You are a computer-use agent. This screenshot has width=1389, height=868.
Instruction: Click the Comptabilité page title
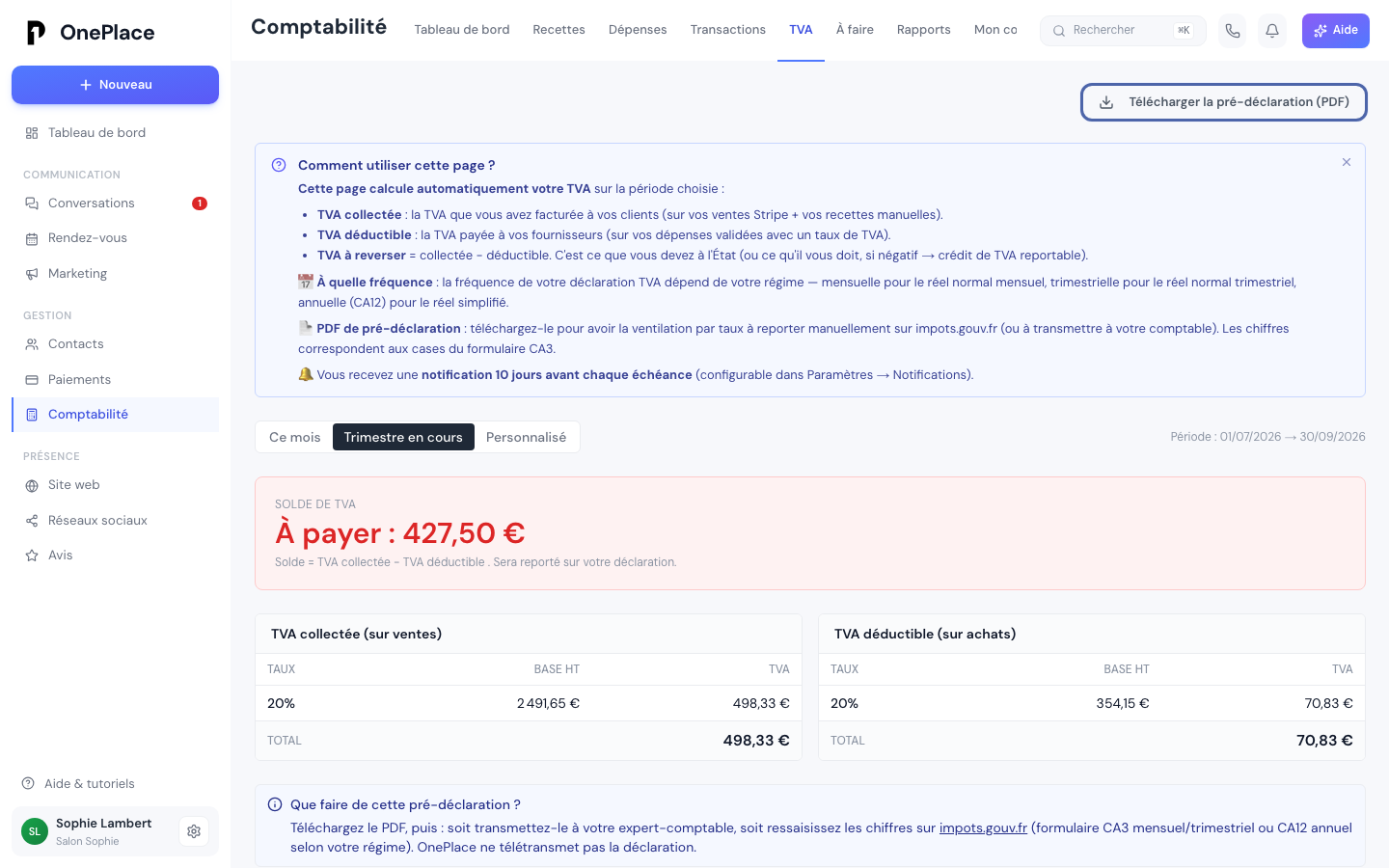[318, 27]
